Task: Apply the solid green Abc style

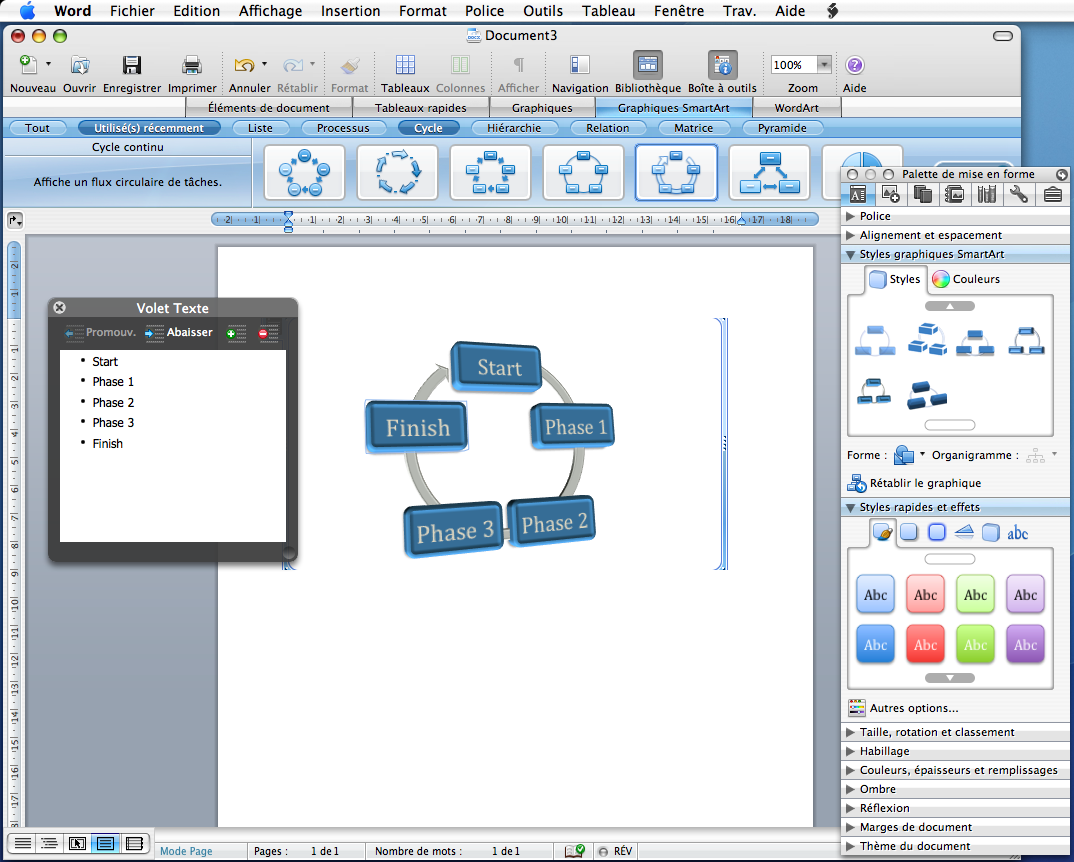Action: 975,644
